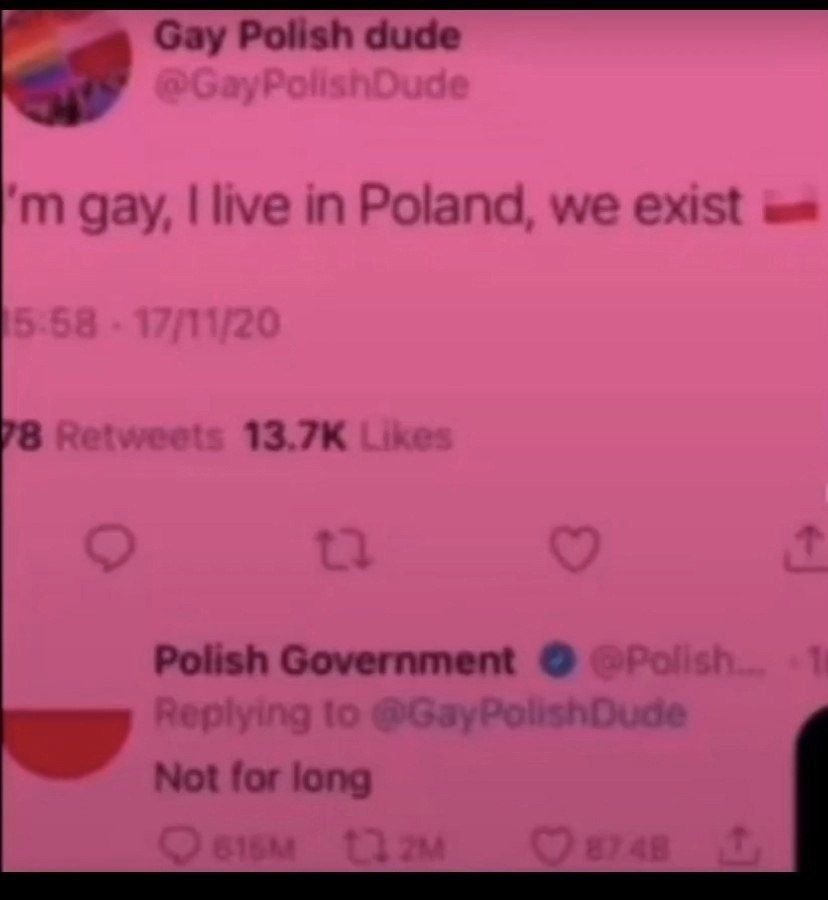The height and width of the screenshot is (900, 828).
Task: Like the 'Not for long' reply
Action: pos(550,848)
